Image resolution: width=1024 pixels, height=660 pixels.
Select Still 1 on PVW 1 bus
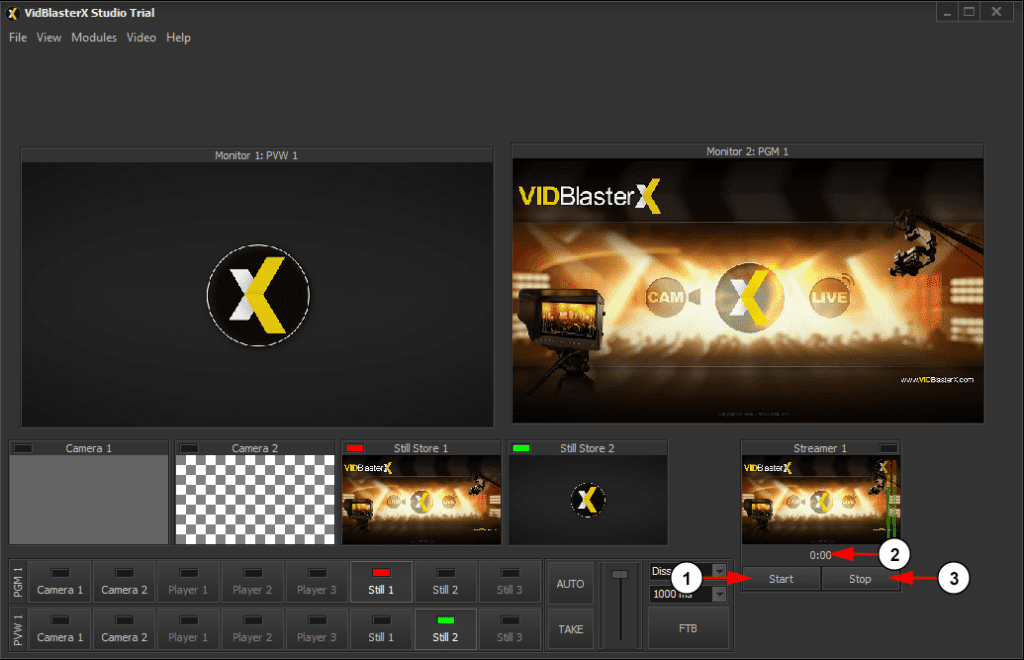click(x=381, y=629)
